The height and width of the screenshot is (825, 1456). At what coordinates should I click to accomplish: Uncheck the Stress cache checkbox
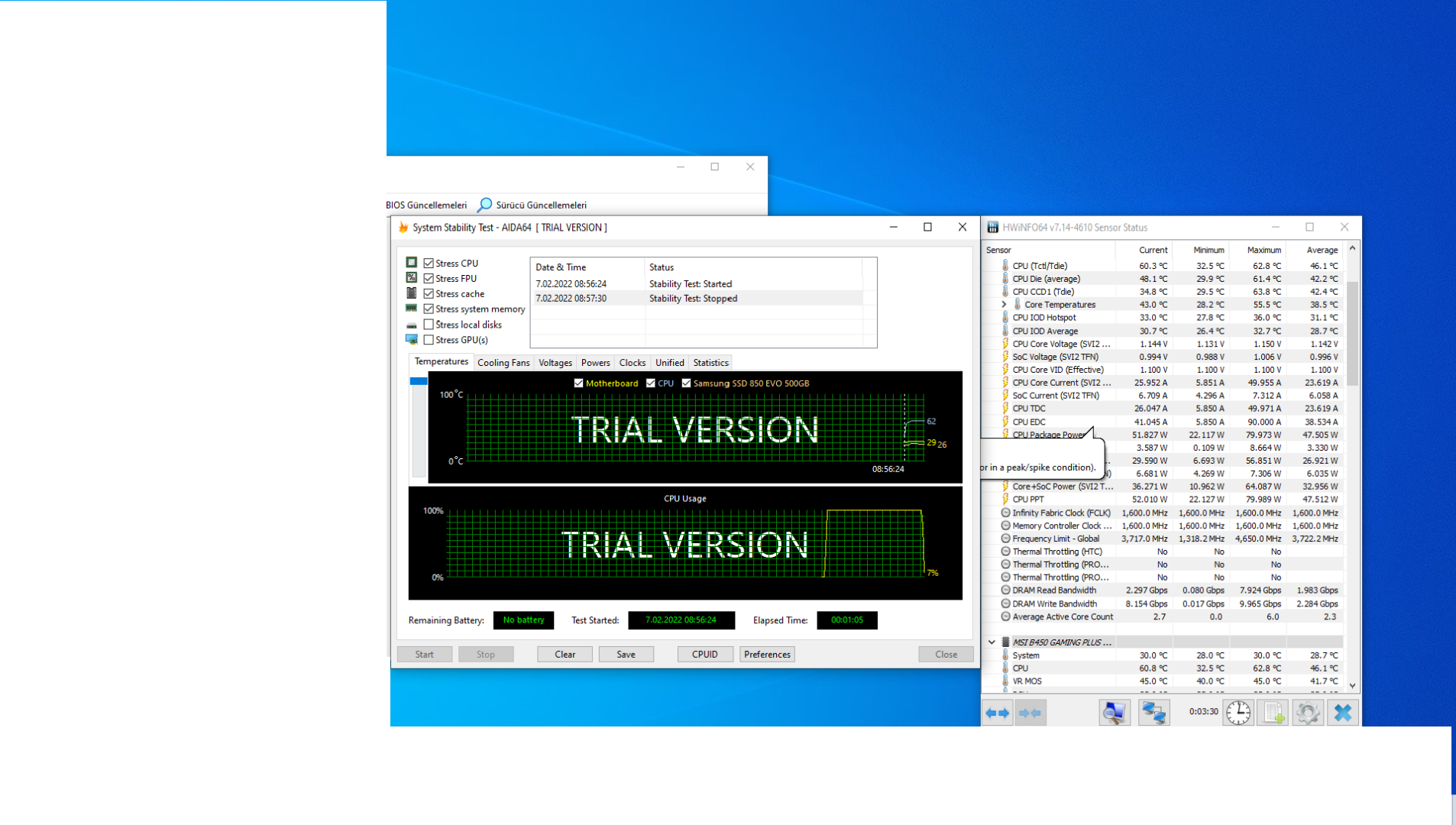429,294
